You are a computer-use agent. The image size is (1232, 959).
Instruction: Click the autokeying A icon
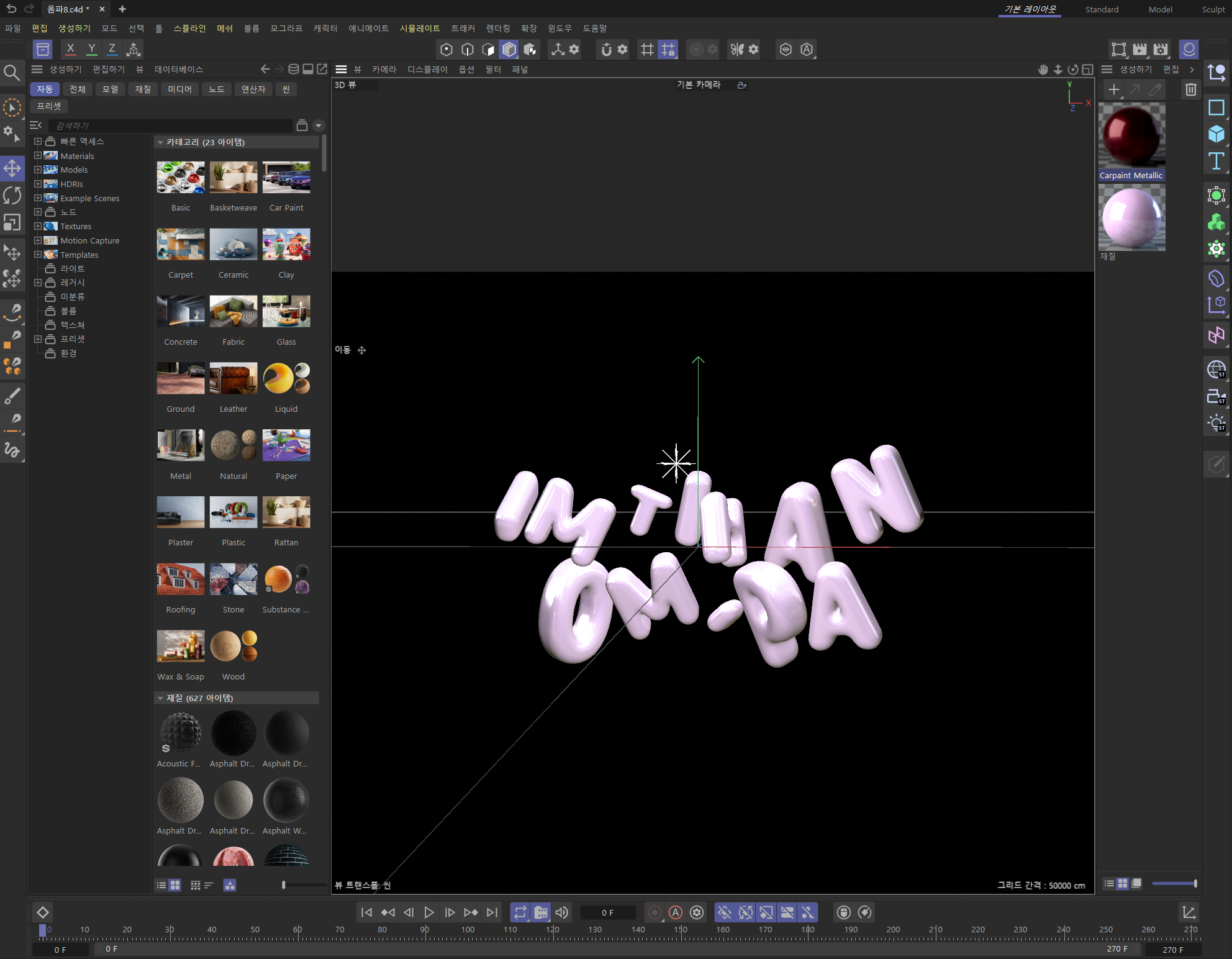tap(676, 912)
